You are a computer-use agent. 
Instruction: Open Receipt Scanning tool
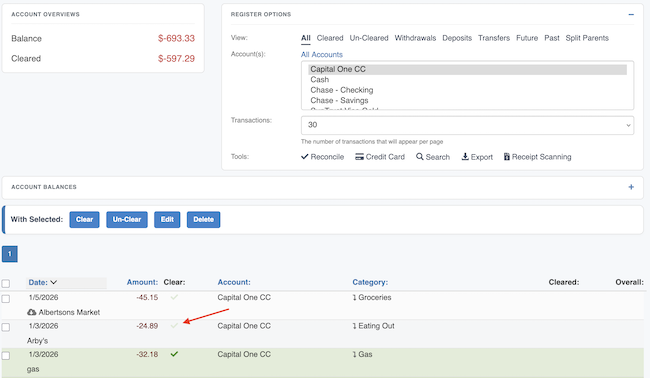click(537, 157)
